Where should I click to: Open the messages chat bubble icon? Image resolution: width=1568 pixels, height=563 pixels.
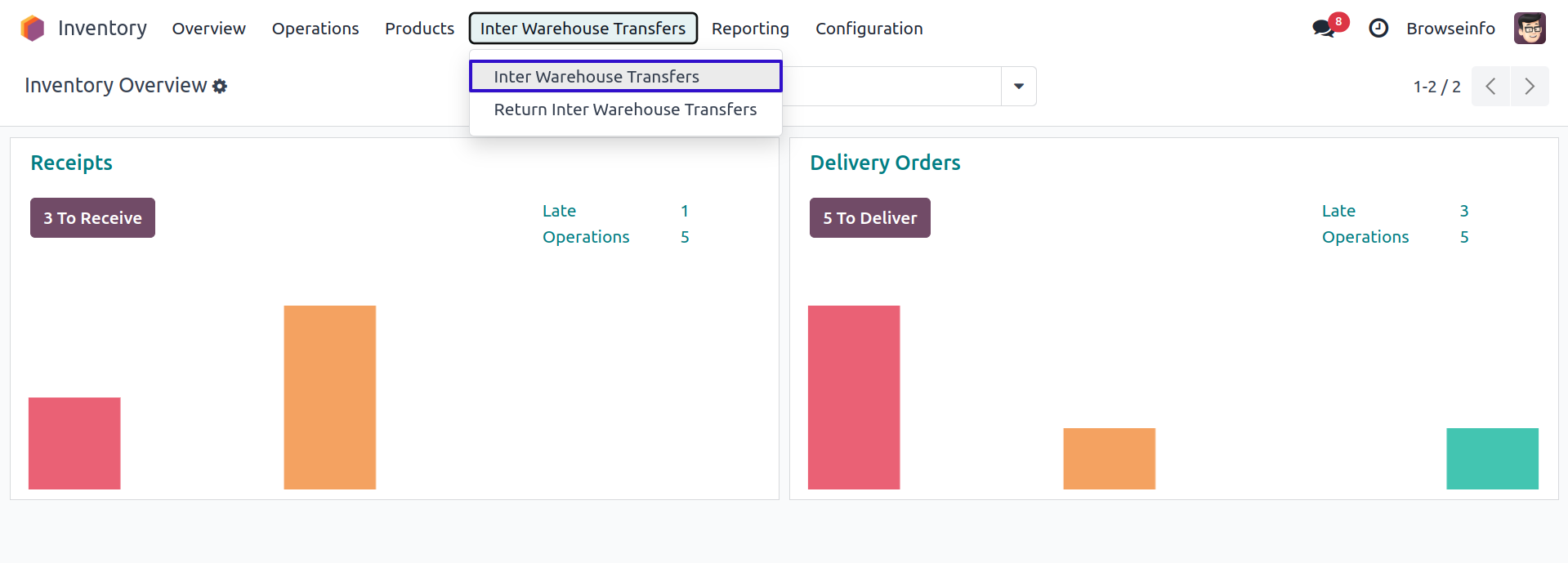1323,29
